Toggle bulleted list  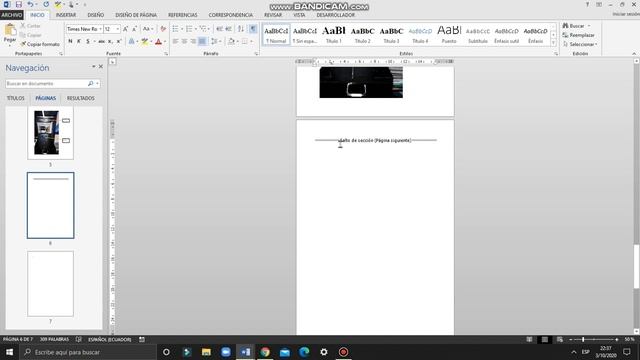tap(176, 29)
